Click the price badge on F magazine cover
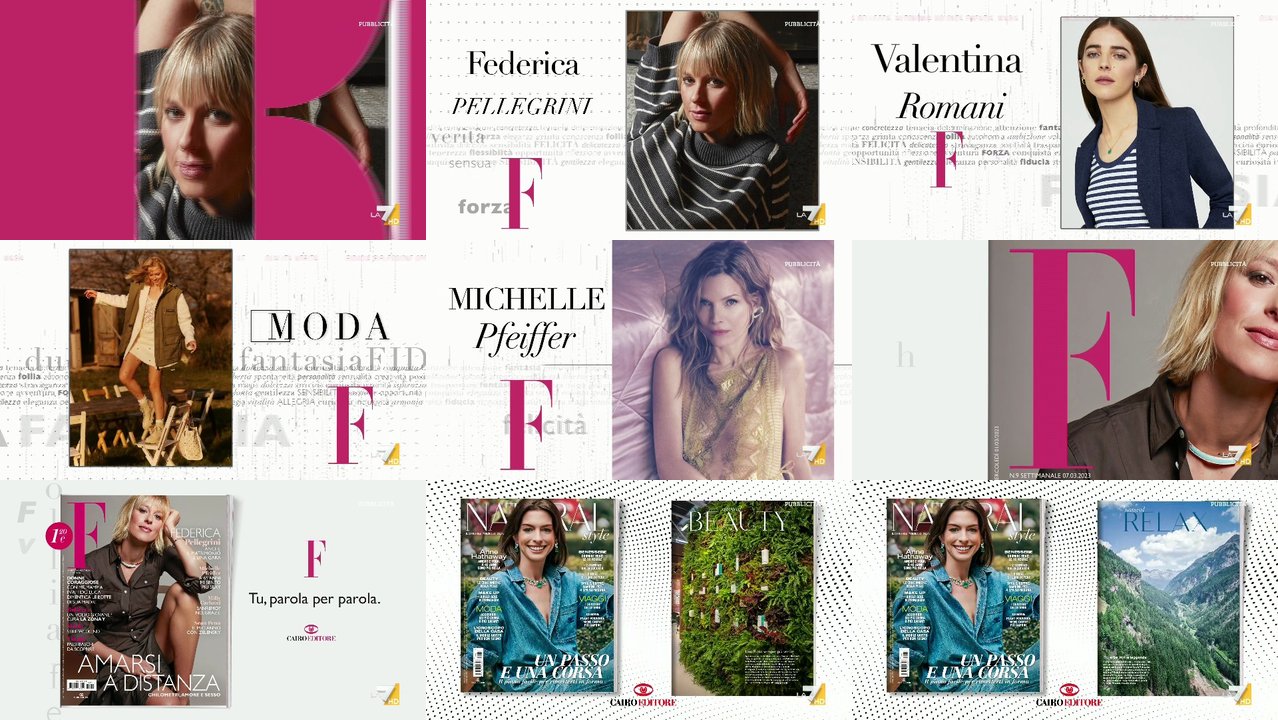Screen dimensions: 1278x720 (58, 537)
